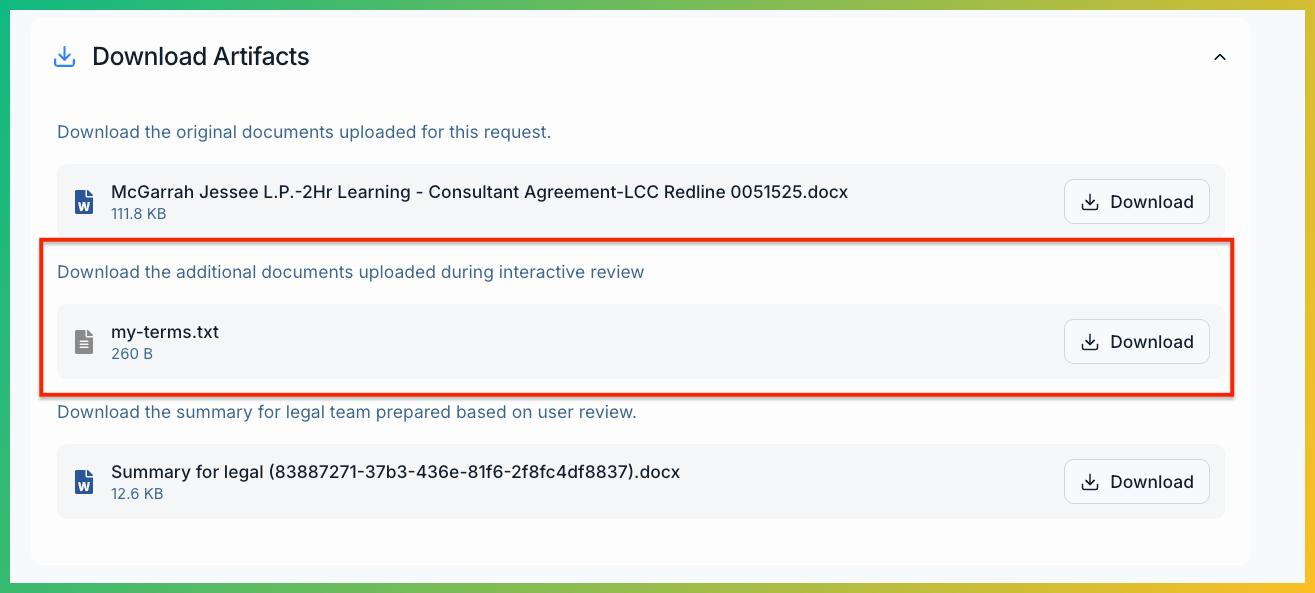Viewport: 1315px width, 593px height.
Task: Click the 260 B file size label
Action: click(x=132, y=354)
